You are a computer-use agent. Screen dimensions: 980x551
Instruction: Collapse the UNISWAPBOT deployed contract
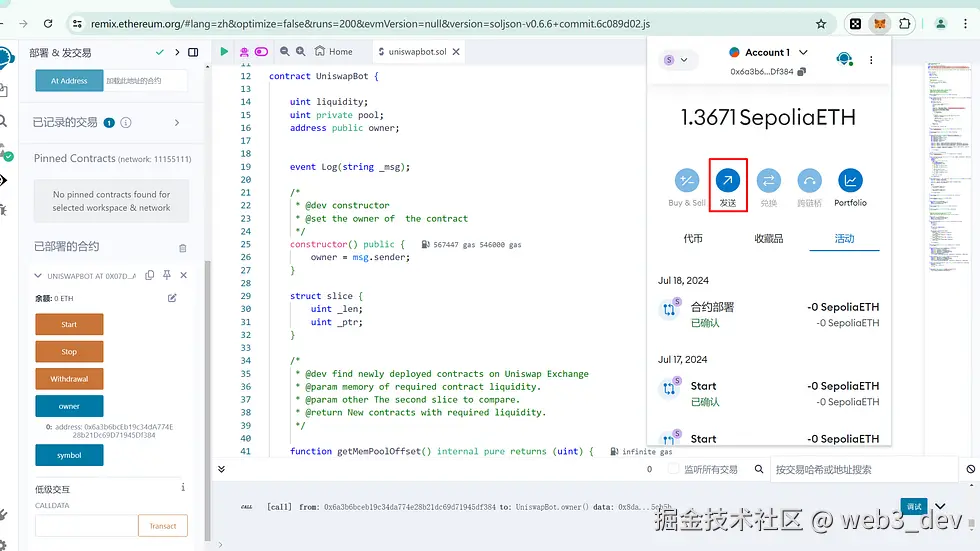[x=38, y=276]
